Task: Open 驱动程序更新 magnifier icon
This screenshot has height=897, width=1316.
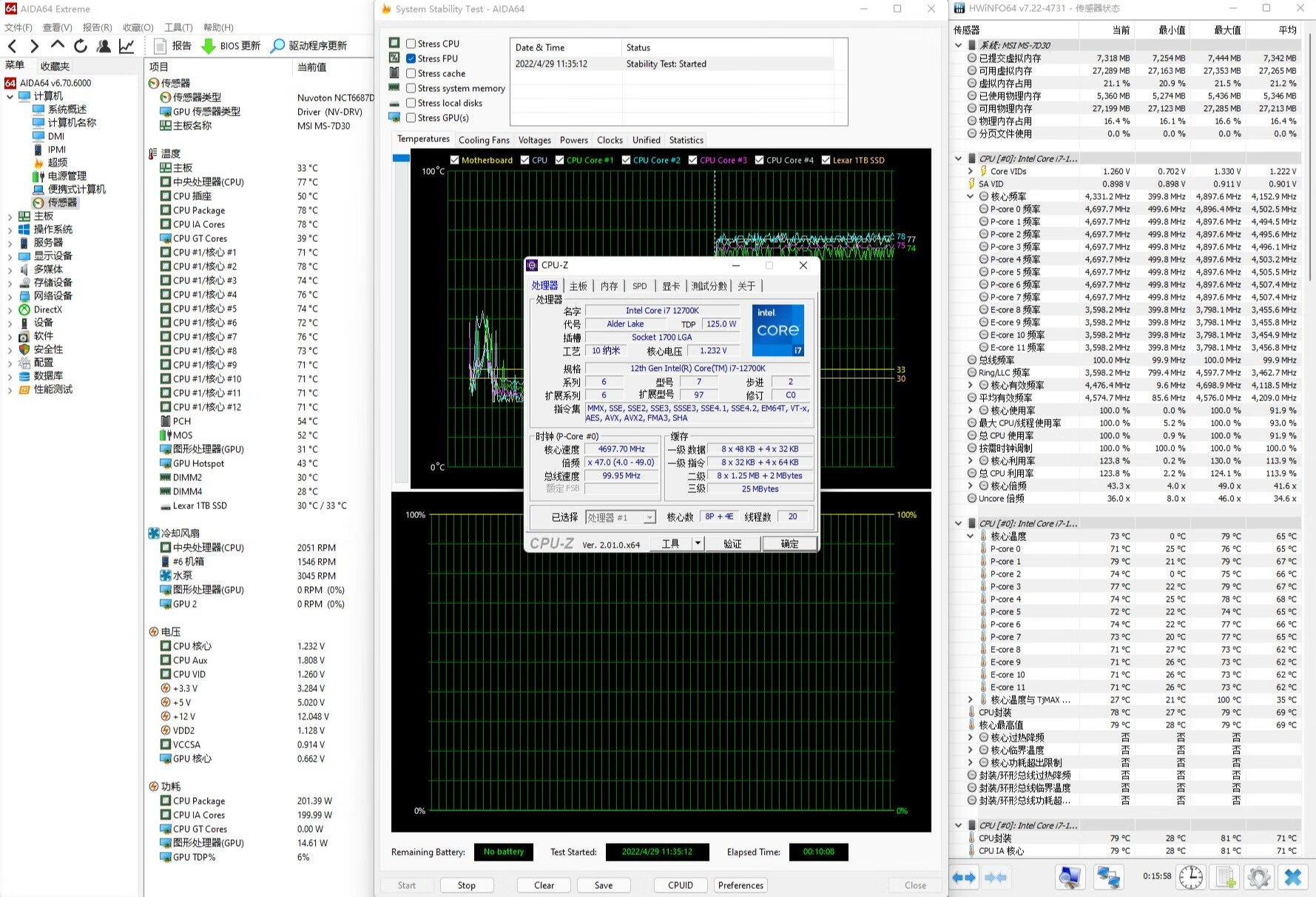Action: (277, 46)
